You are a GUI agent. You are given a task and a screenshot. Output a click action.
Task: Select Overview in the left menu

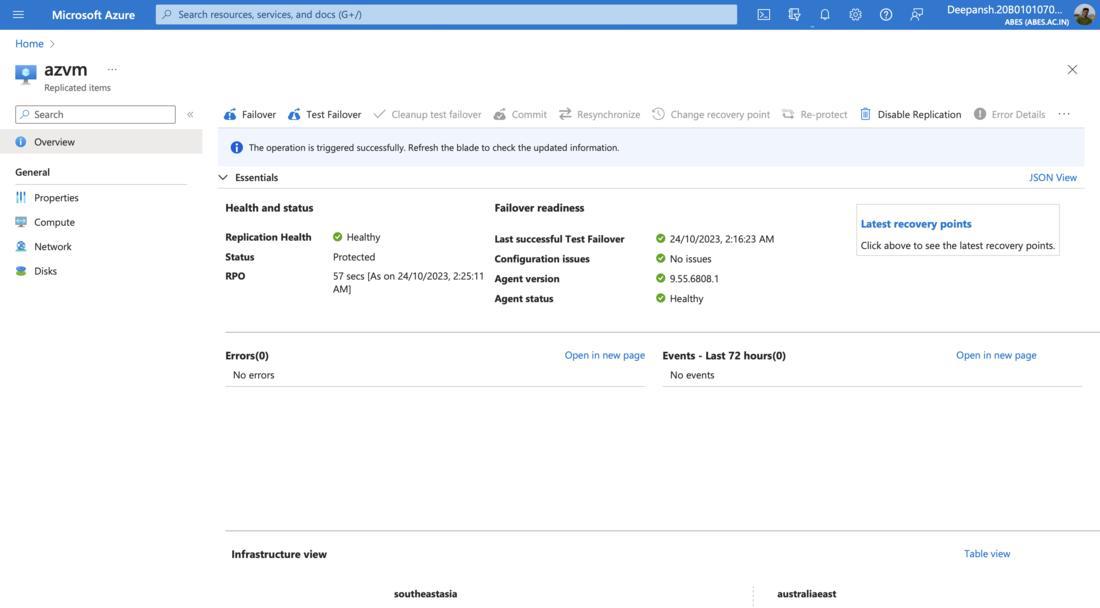click(101, 142)
